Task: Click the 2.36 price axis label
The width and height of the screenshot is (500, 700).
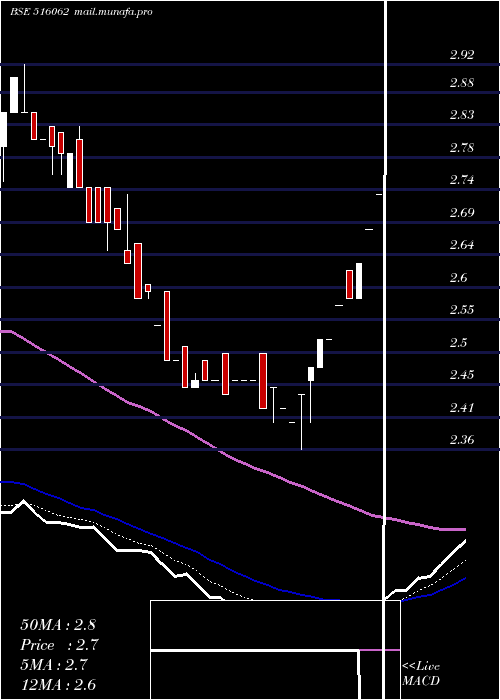Action: [x=462, y=440]
